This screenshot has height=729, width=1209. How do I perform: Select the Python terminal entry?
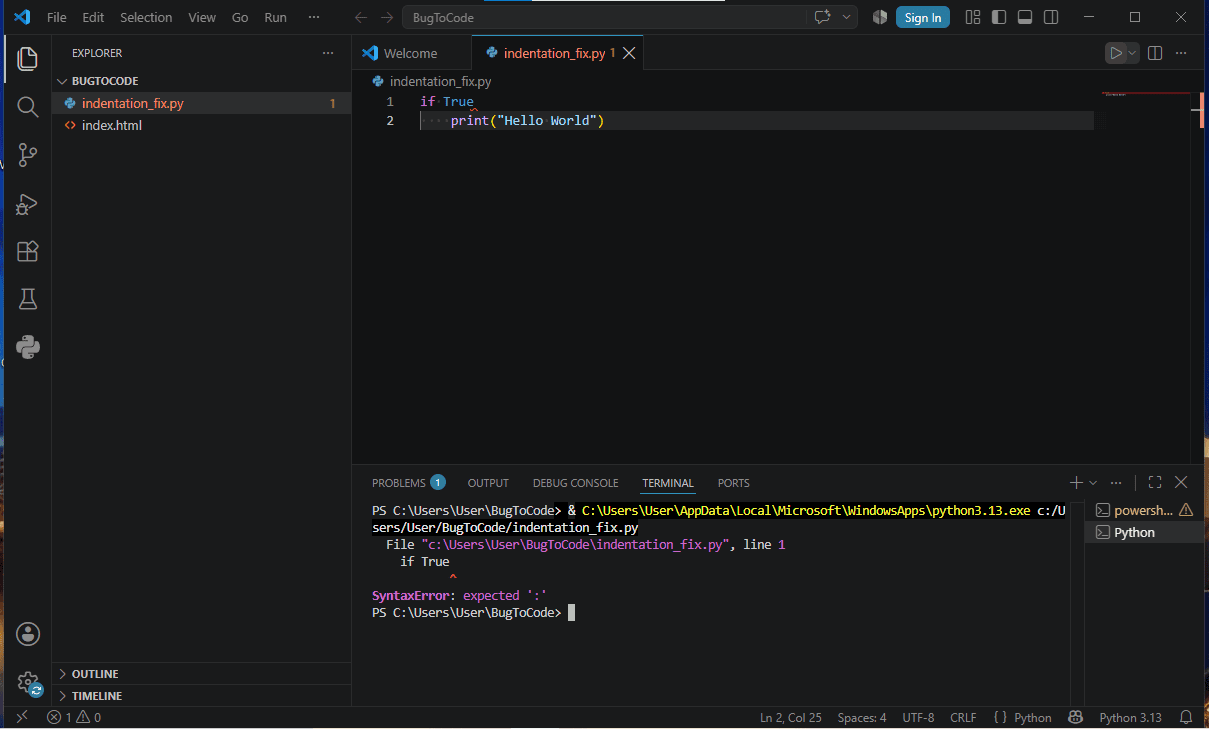(1144, 533)
